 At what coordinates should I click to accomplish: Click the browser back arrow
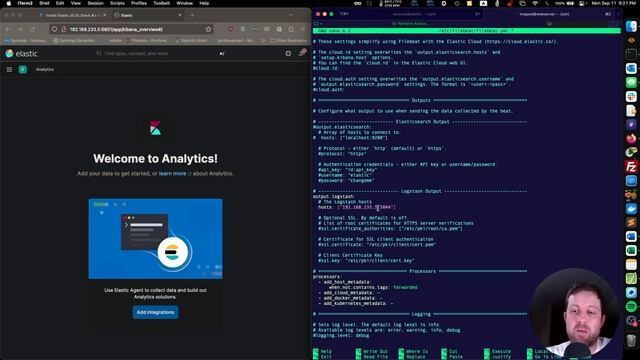tap(8, 29)
